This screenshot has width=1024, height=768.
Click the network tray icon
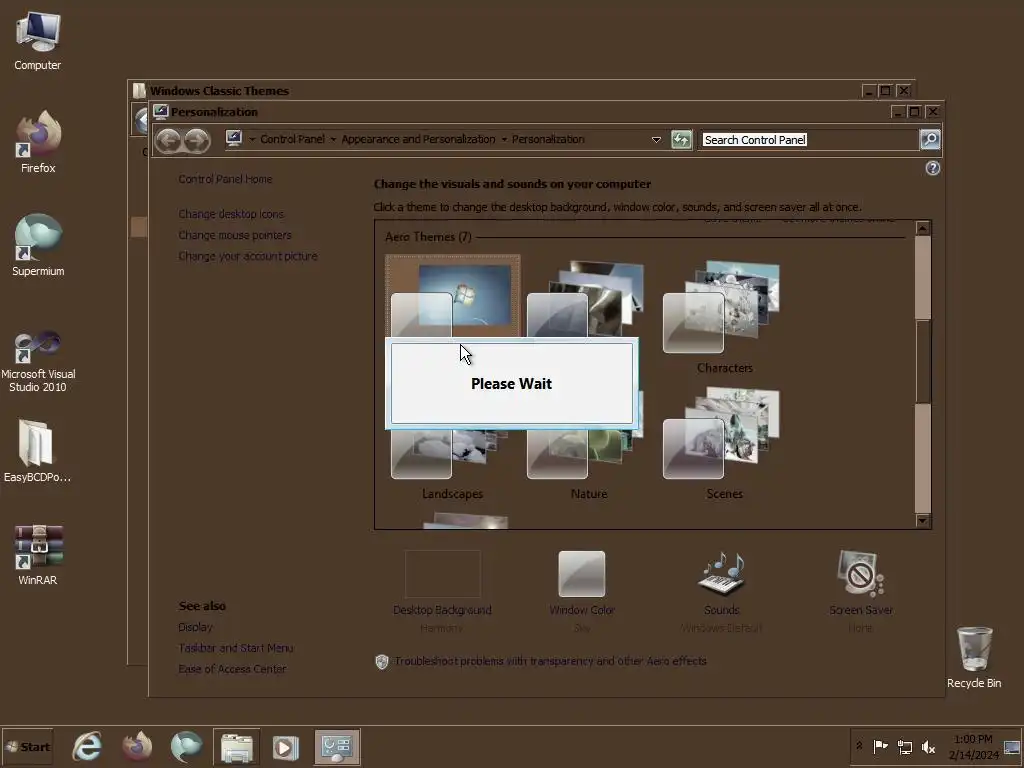[904, 746]
